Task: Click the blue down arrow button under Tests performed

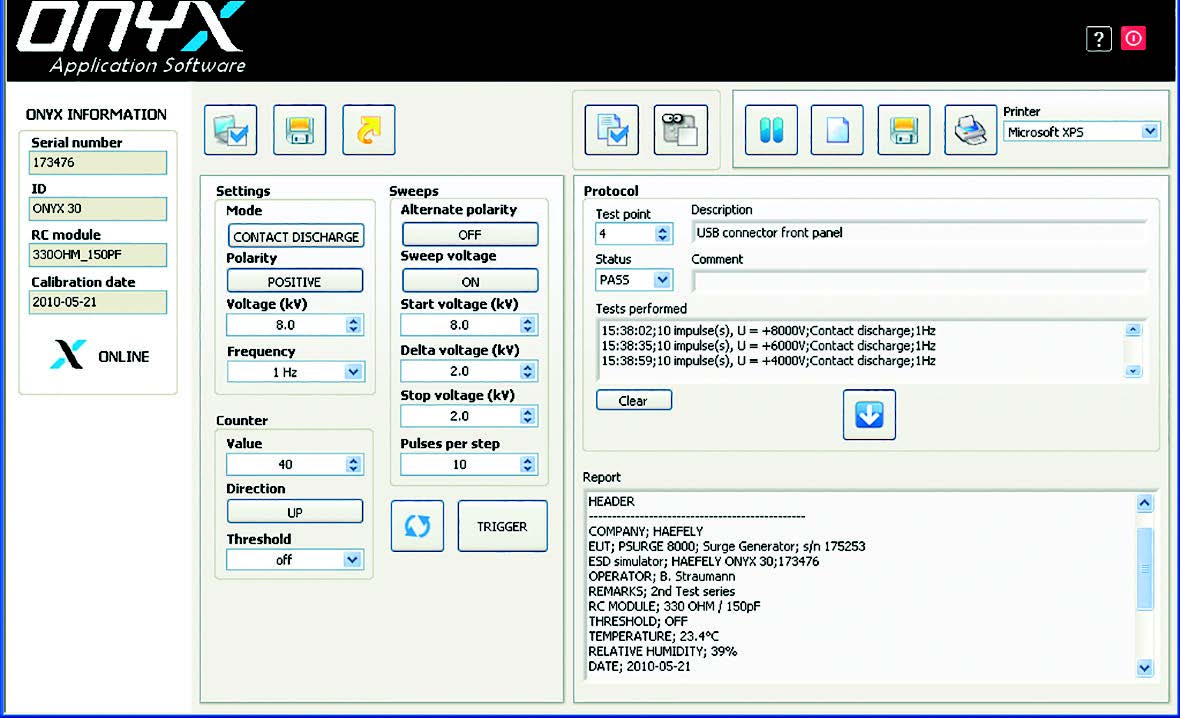Action: point(869,415)
